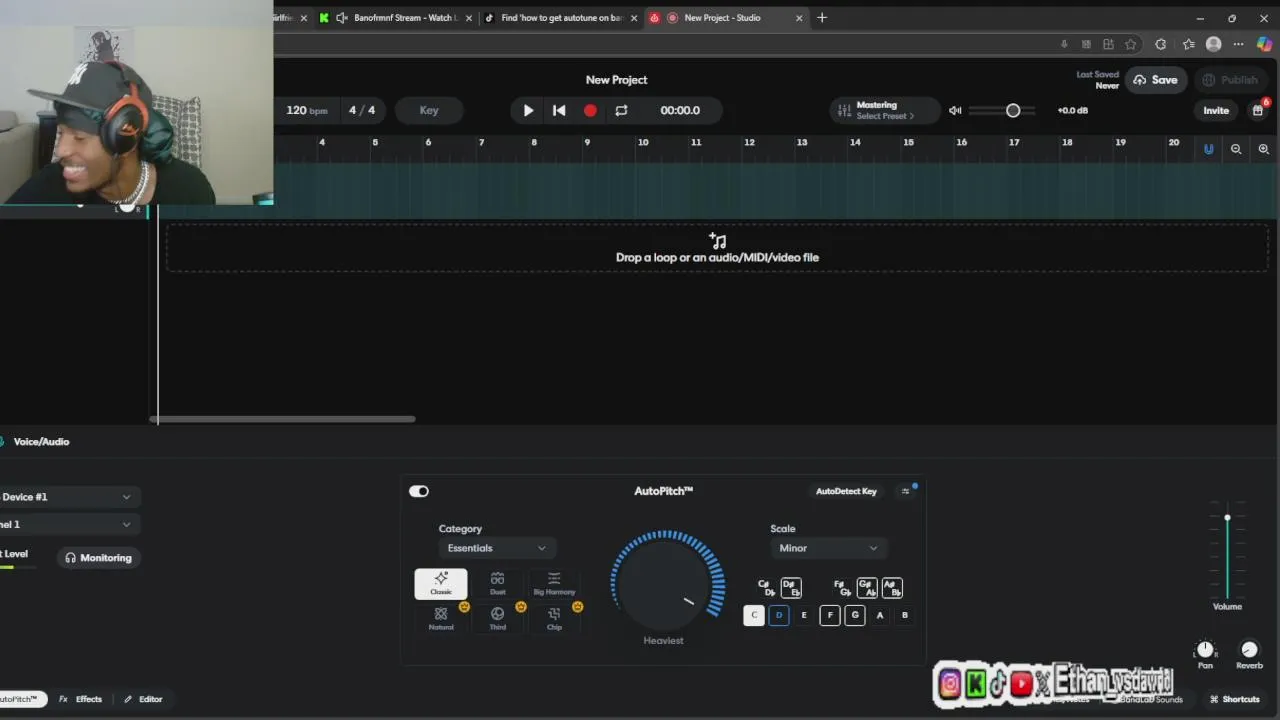
Task: Click the Reverb knob
Action: (1249, 650)
